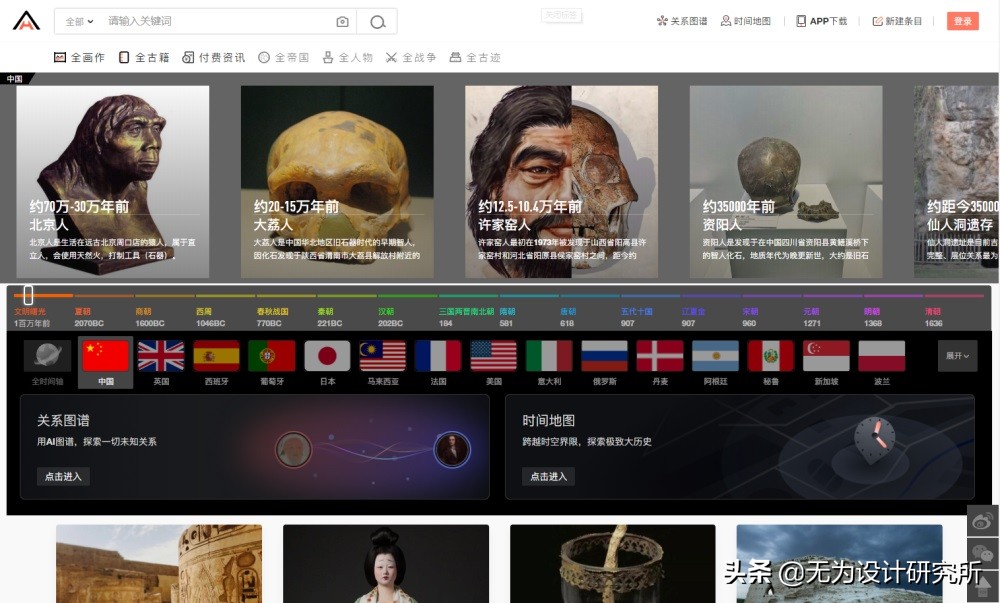
Task: Select the 全帝国 (All Empires) icon
Action: pos(278,57)
